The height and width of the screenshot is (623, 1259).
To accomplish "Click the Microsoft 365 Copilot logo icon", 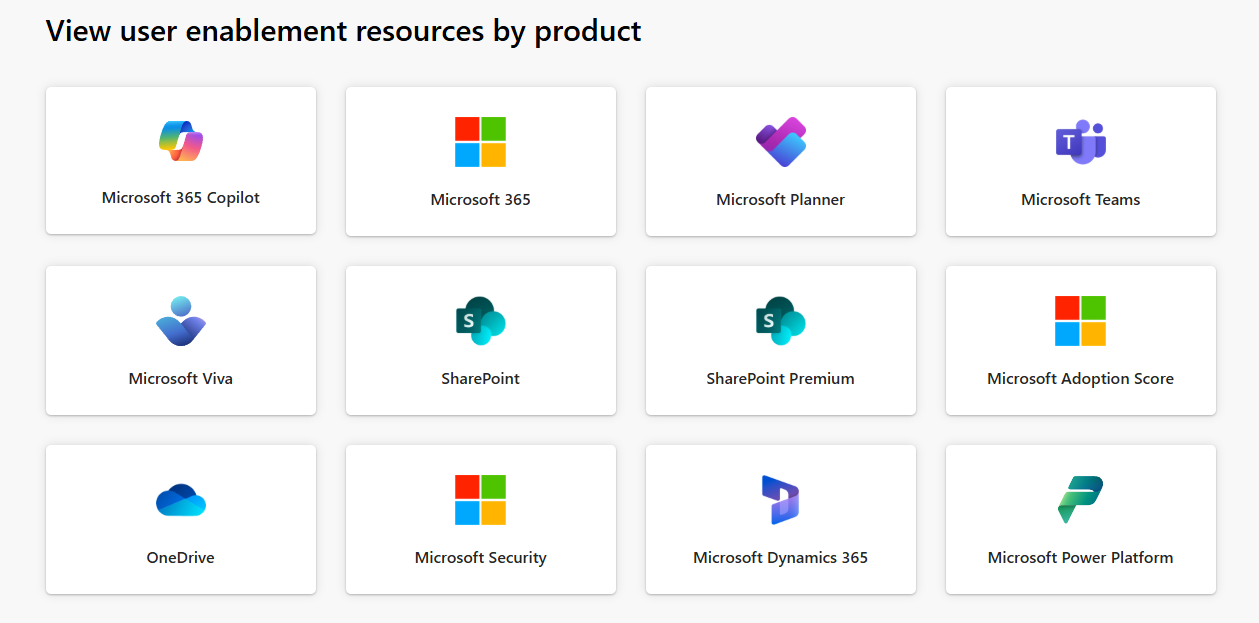I will click(x=181, y=140).
